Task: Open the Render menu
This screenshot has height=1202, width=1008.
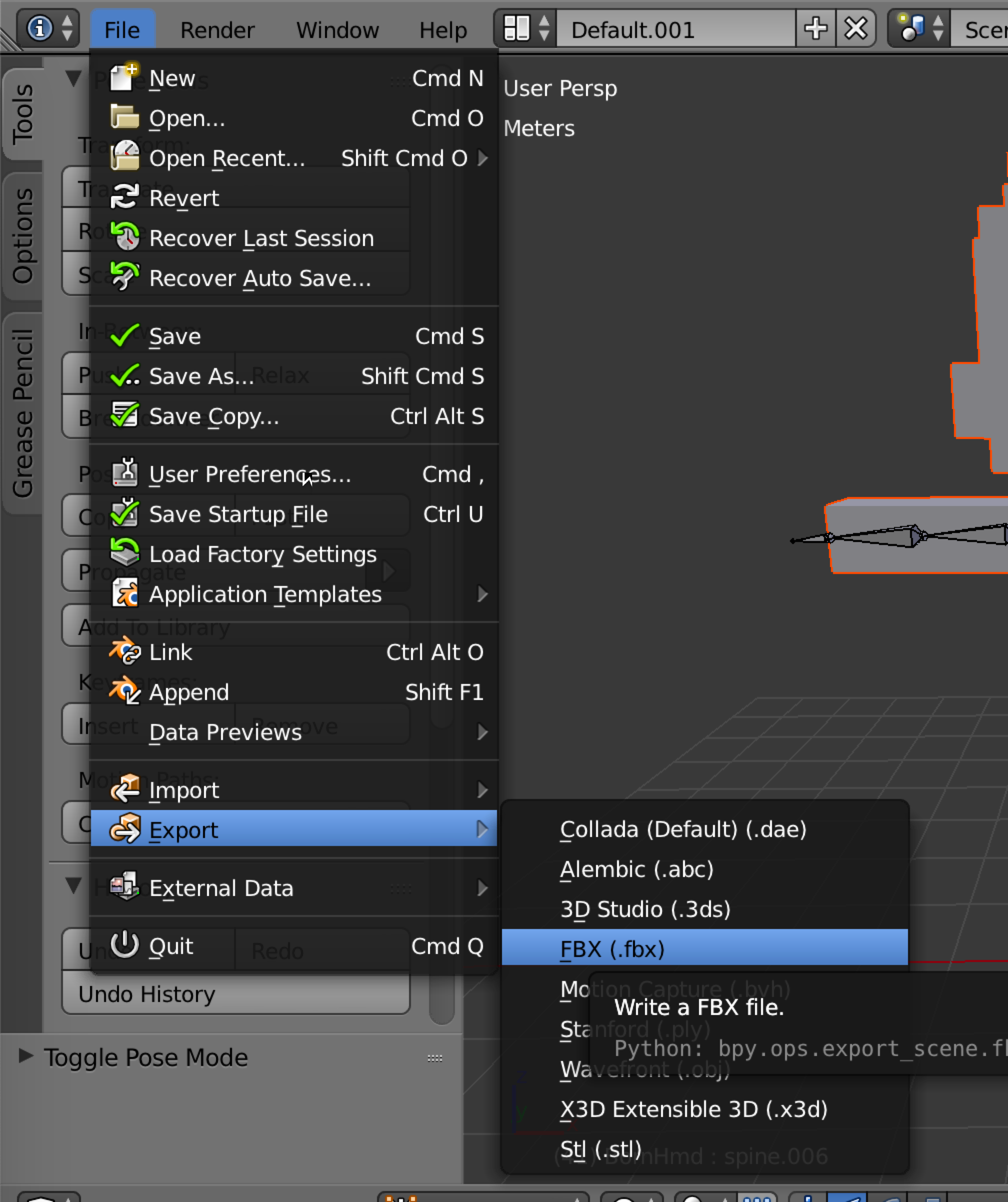Action: click(217, 30)
